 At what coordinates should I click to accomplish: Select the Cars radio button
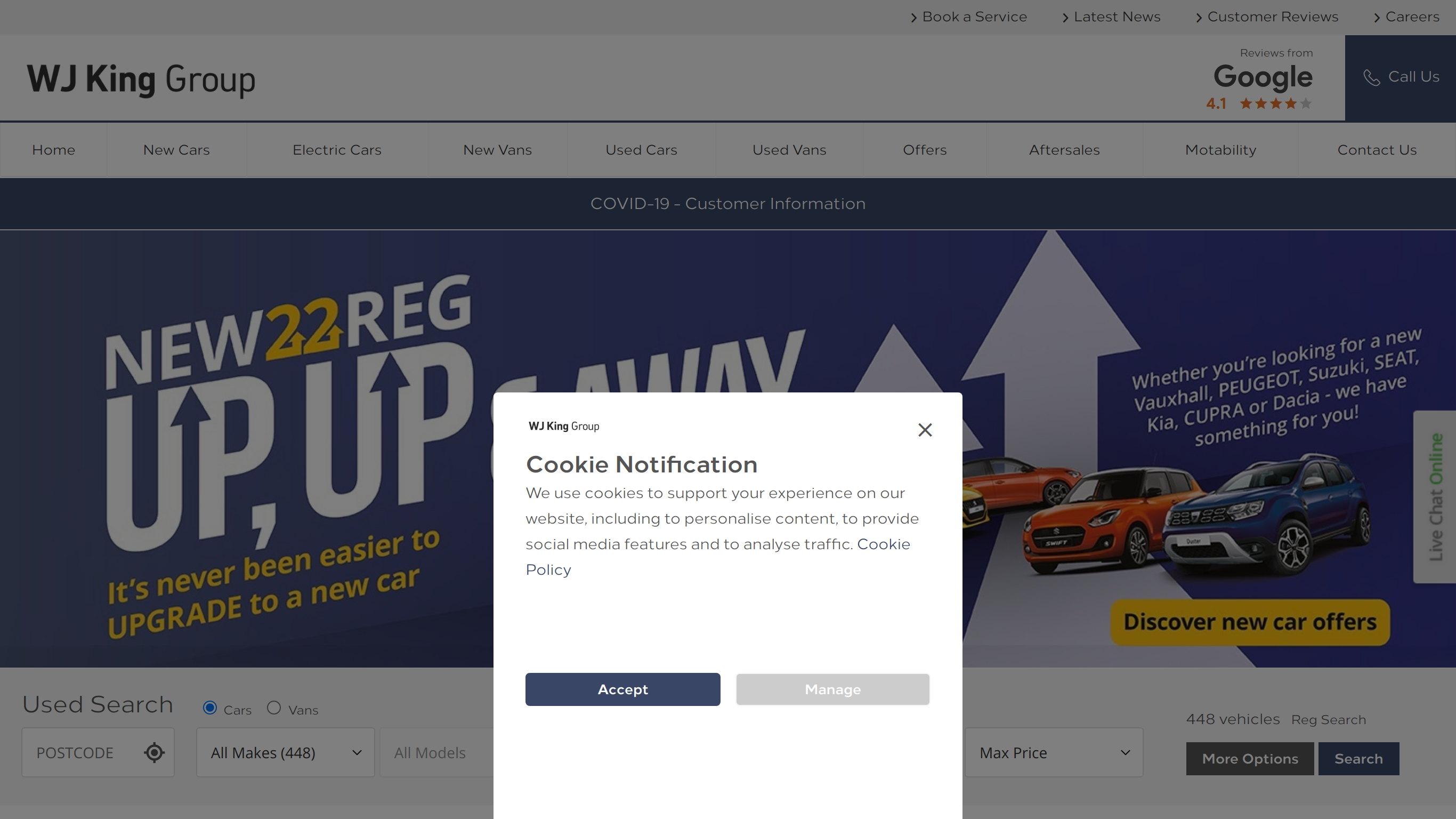209,708
